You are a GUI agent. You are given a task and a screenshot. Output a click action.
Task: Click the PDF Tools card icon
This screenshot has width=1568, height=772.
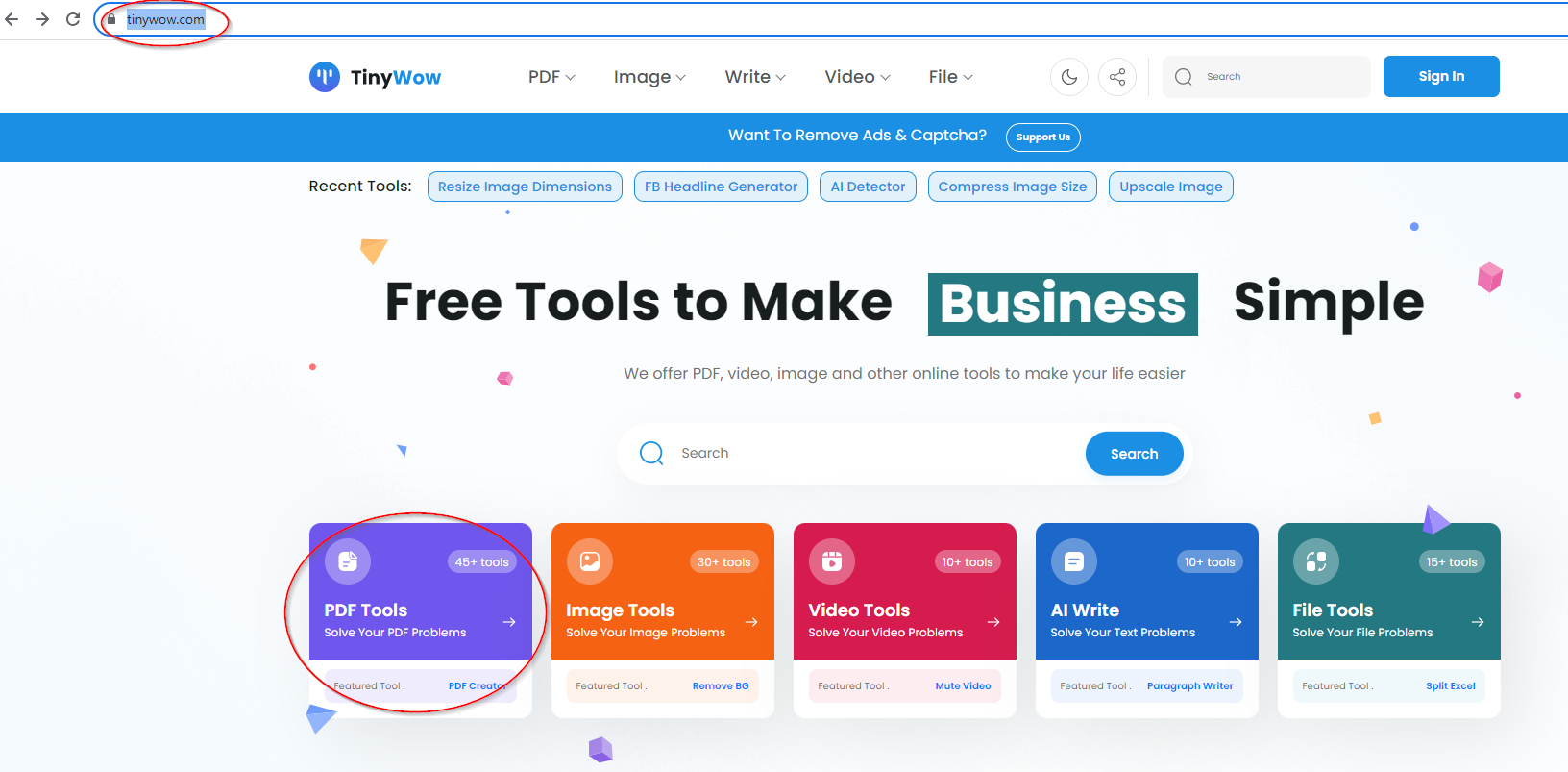pos(348,561)
